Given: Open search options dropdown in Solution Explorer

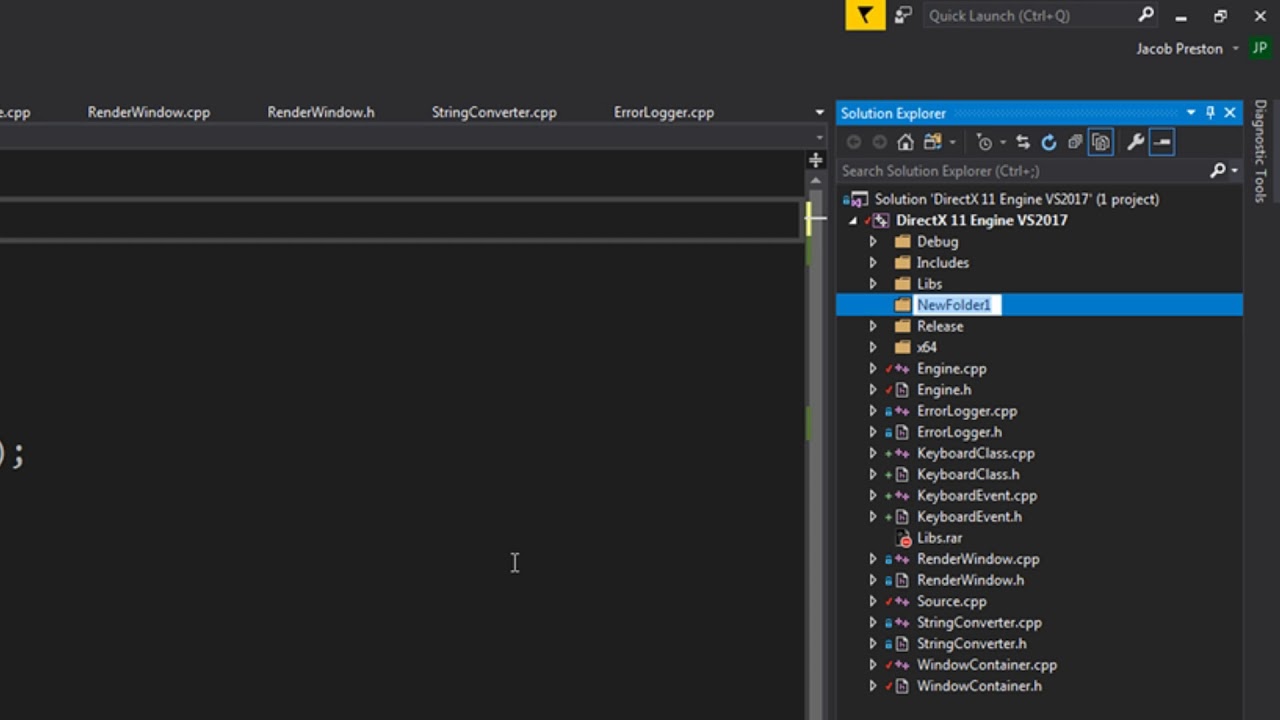Looking at the screenshot, I should click(x=1235, y=171).
